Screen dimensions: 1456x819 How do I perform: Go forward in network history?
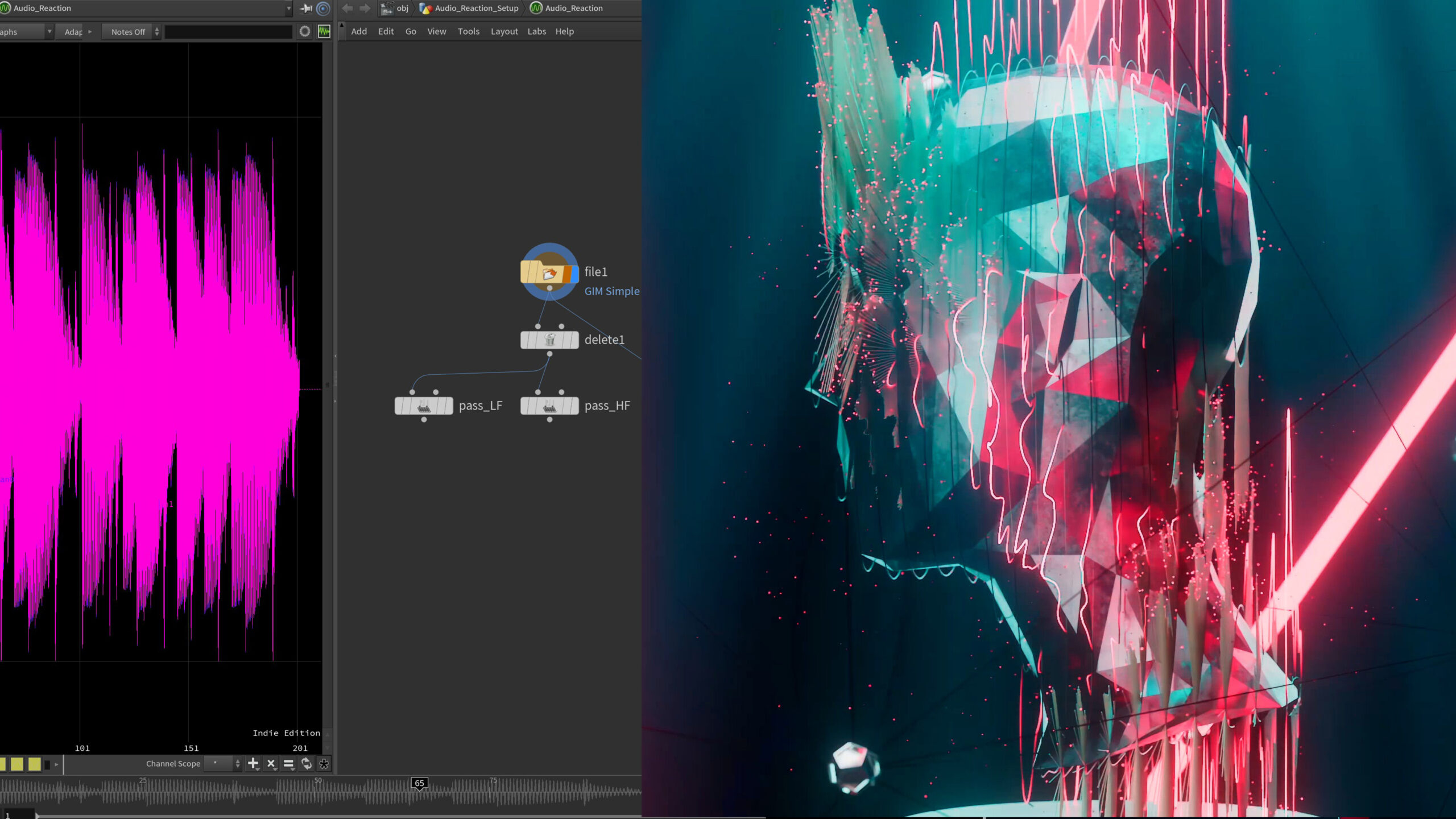coord(365,8)
